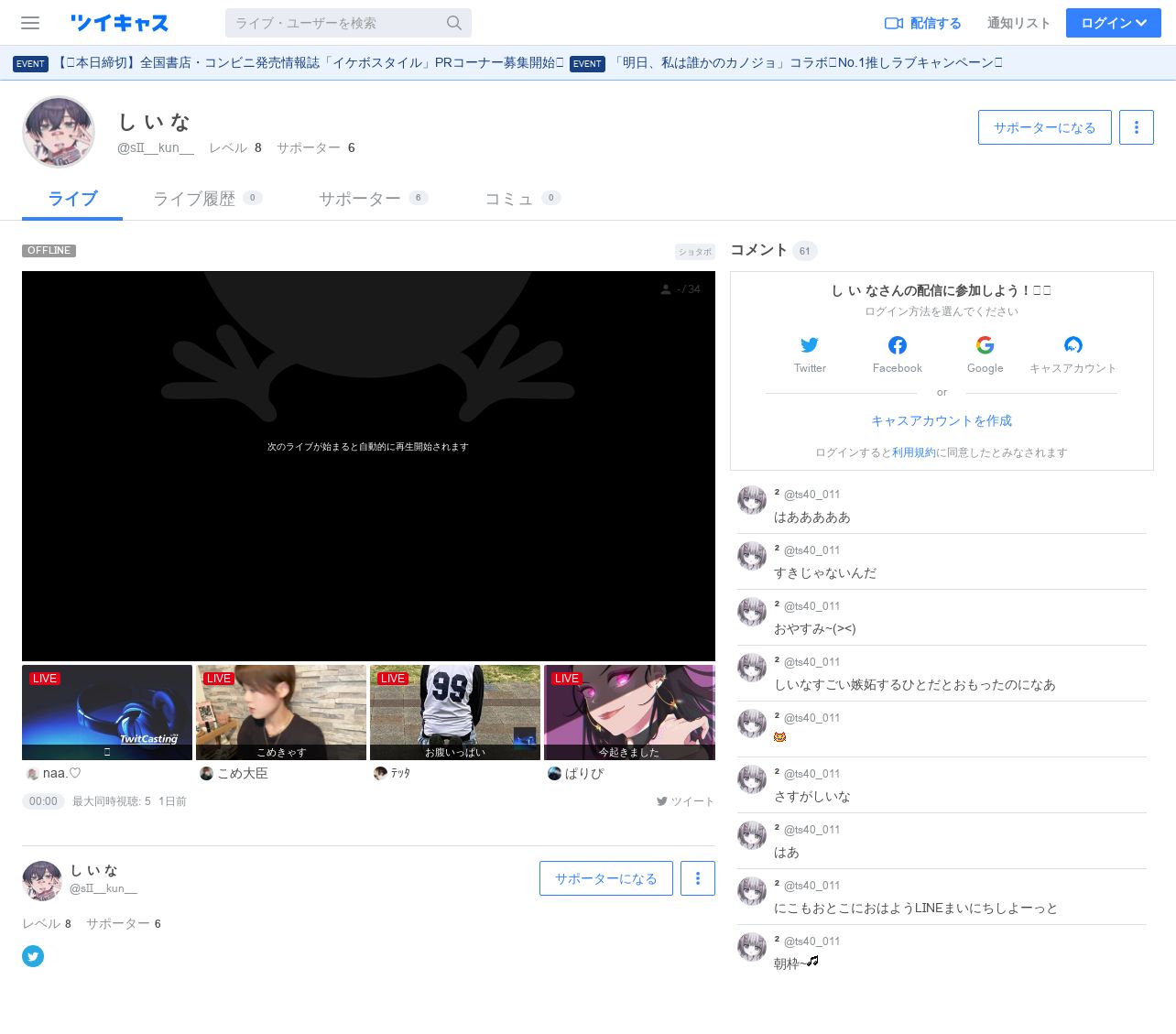
Task: Open the お腹いっぱい live thumbnail
Action: point(455,713)
